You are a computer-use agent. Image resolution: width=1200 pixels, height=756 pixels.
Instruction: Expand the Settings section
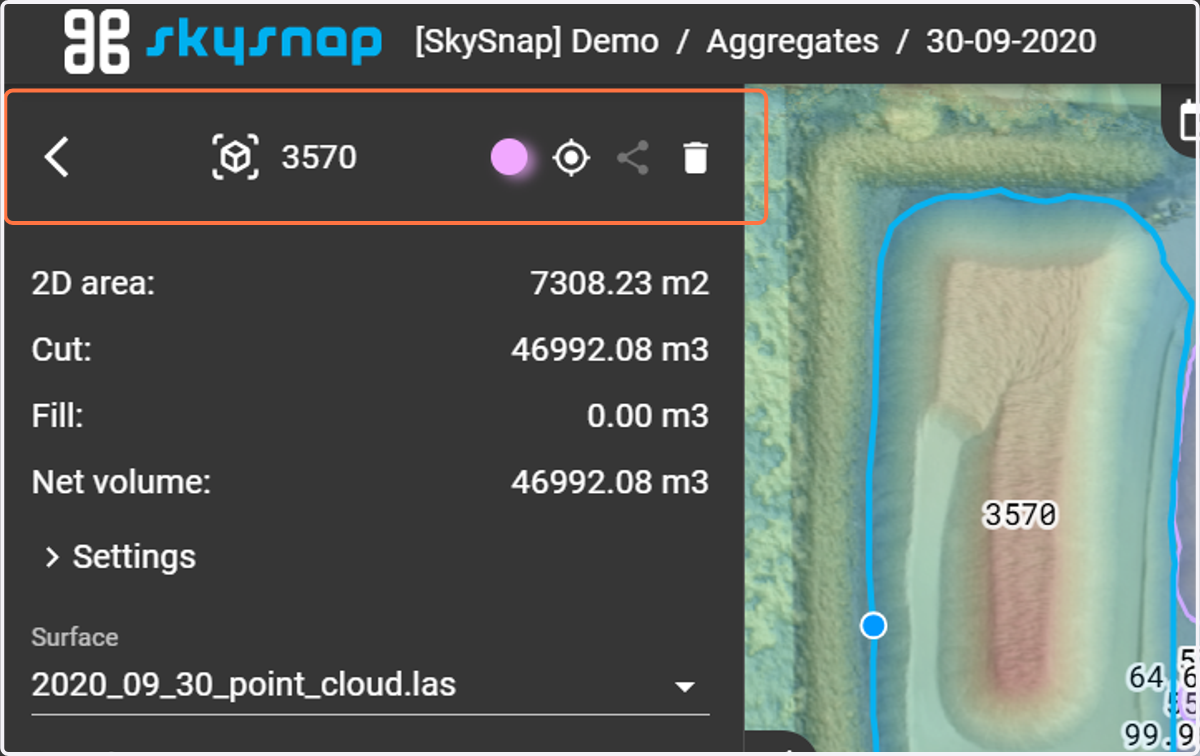(x=120, y=556)
